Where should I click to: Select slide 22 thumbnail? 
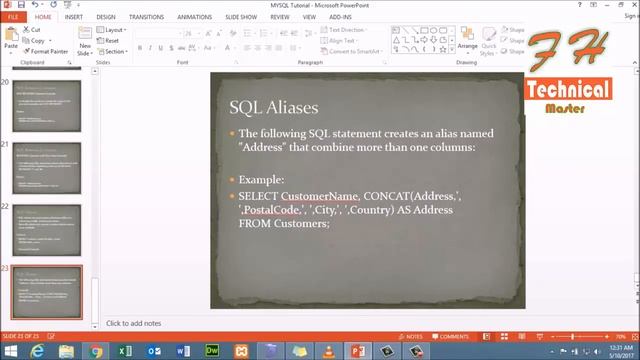coord(47,230)
